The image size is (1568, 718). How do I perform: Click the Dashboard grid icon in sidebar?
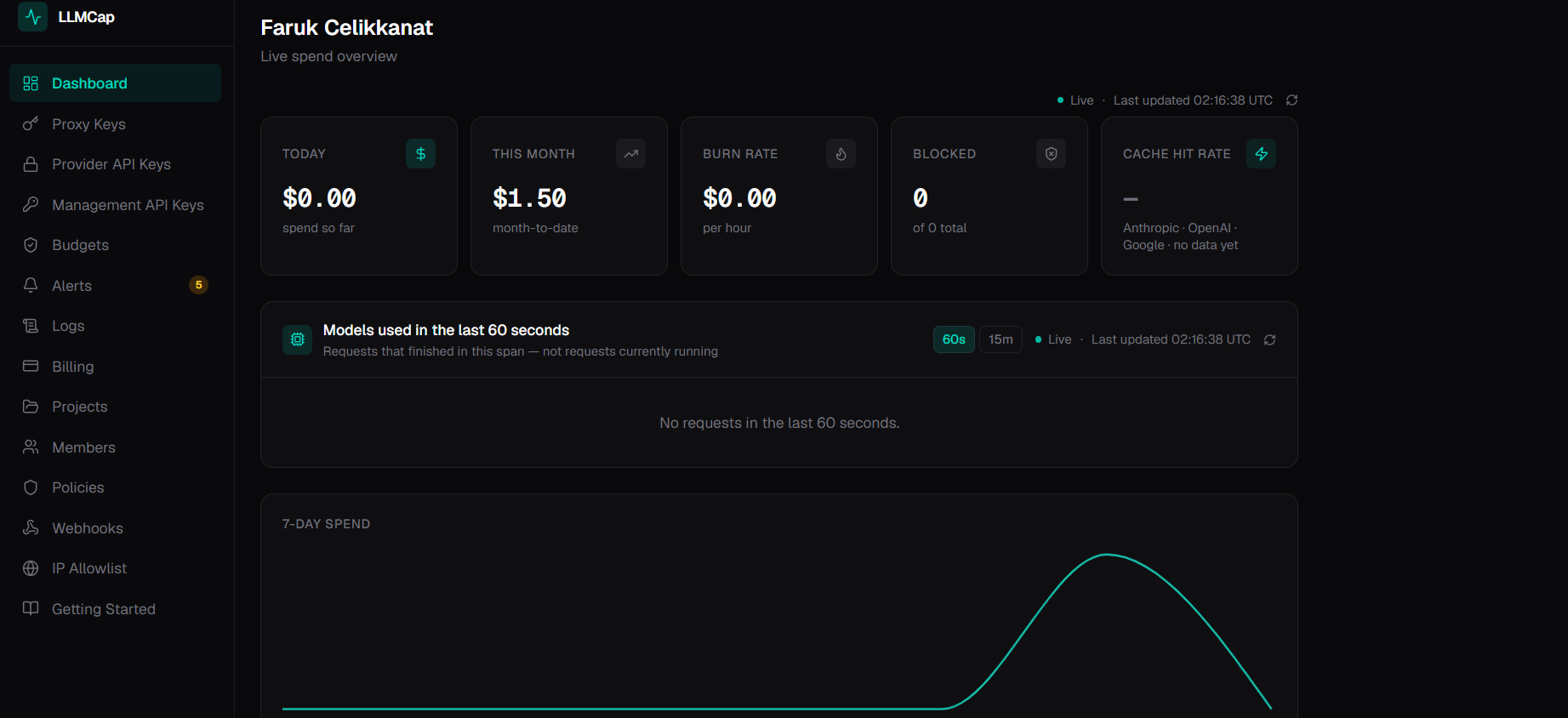click(x=31, y=83)
